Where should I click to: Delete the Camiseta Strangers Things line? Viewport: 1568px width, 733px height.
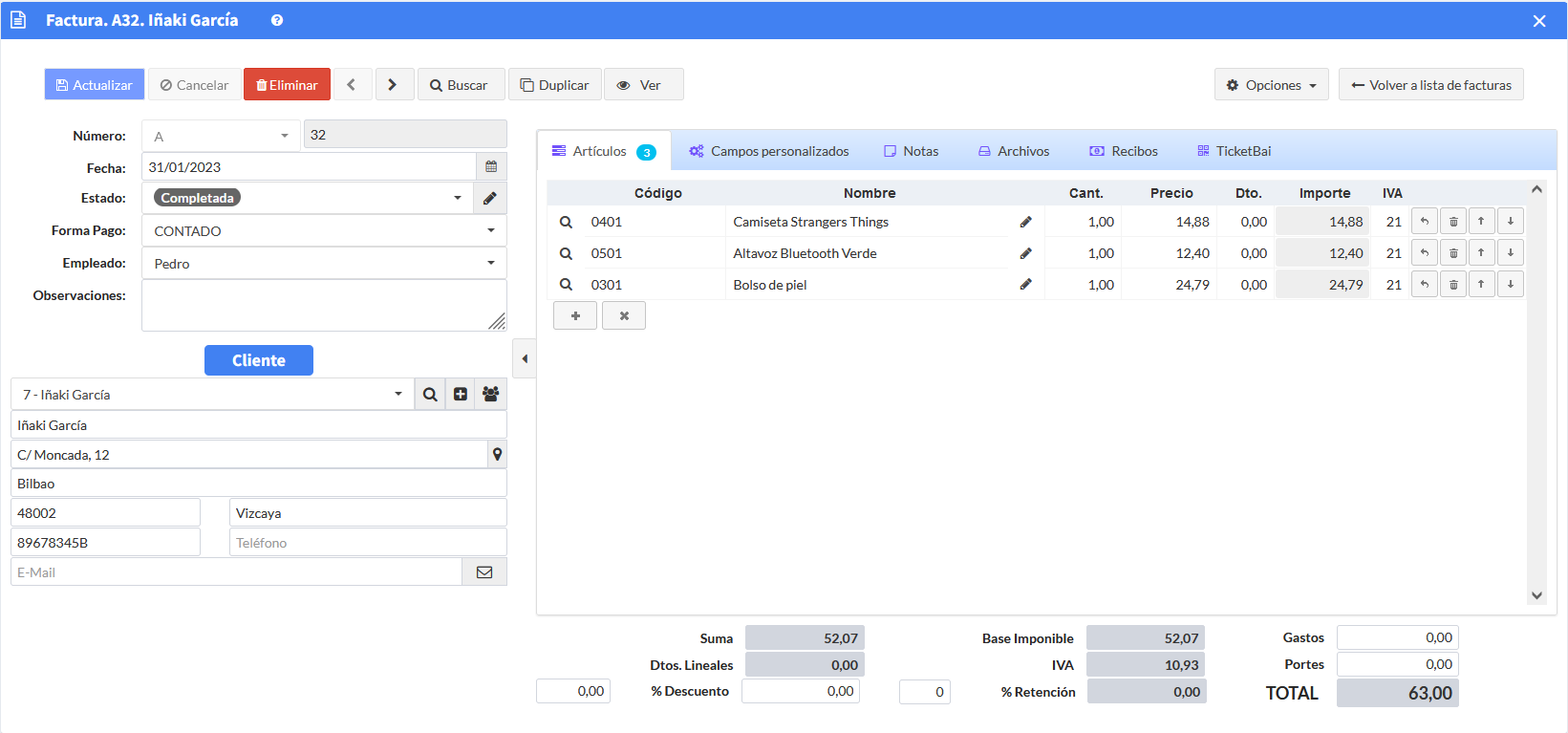pos(1453,222)
